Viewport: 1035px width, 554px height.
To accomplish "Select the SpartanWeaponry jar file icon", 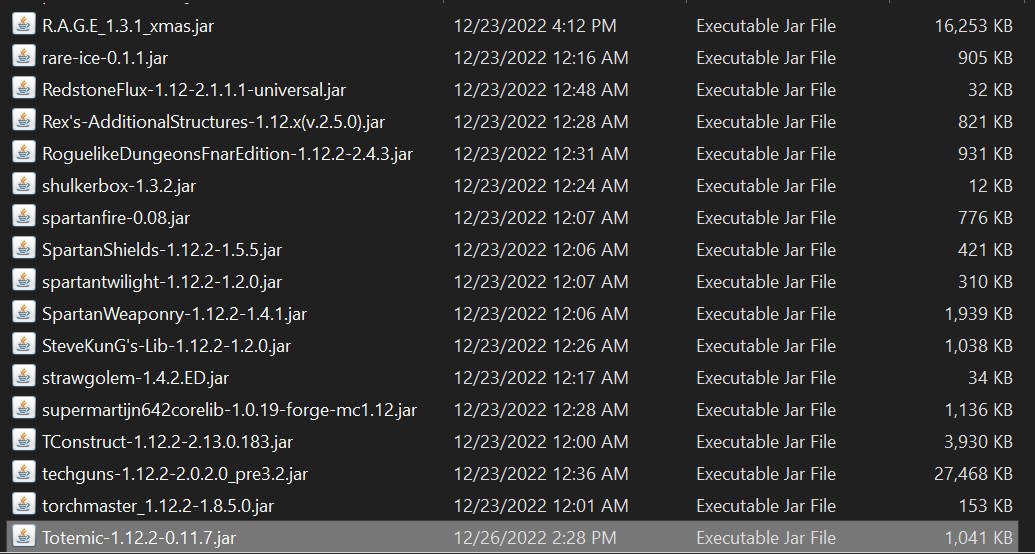I will point(24,313).
